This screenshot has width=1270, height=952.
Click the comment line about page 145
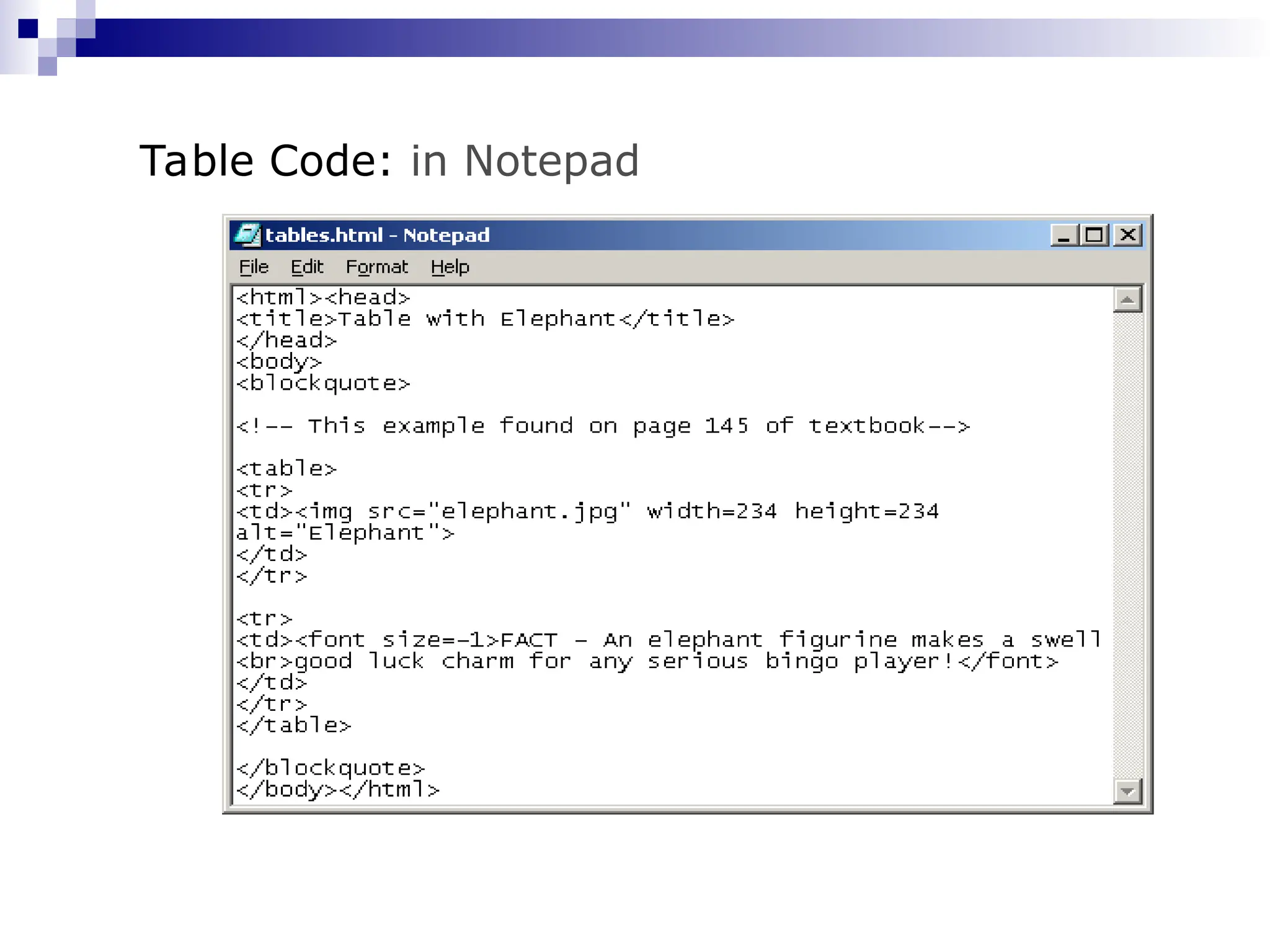[x=602, y=426]
